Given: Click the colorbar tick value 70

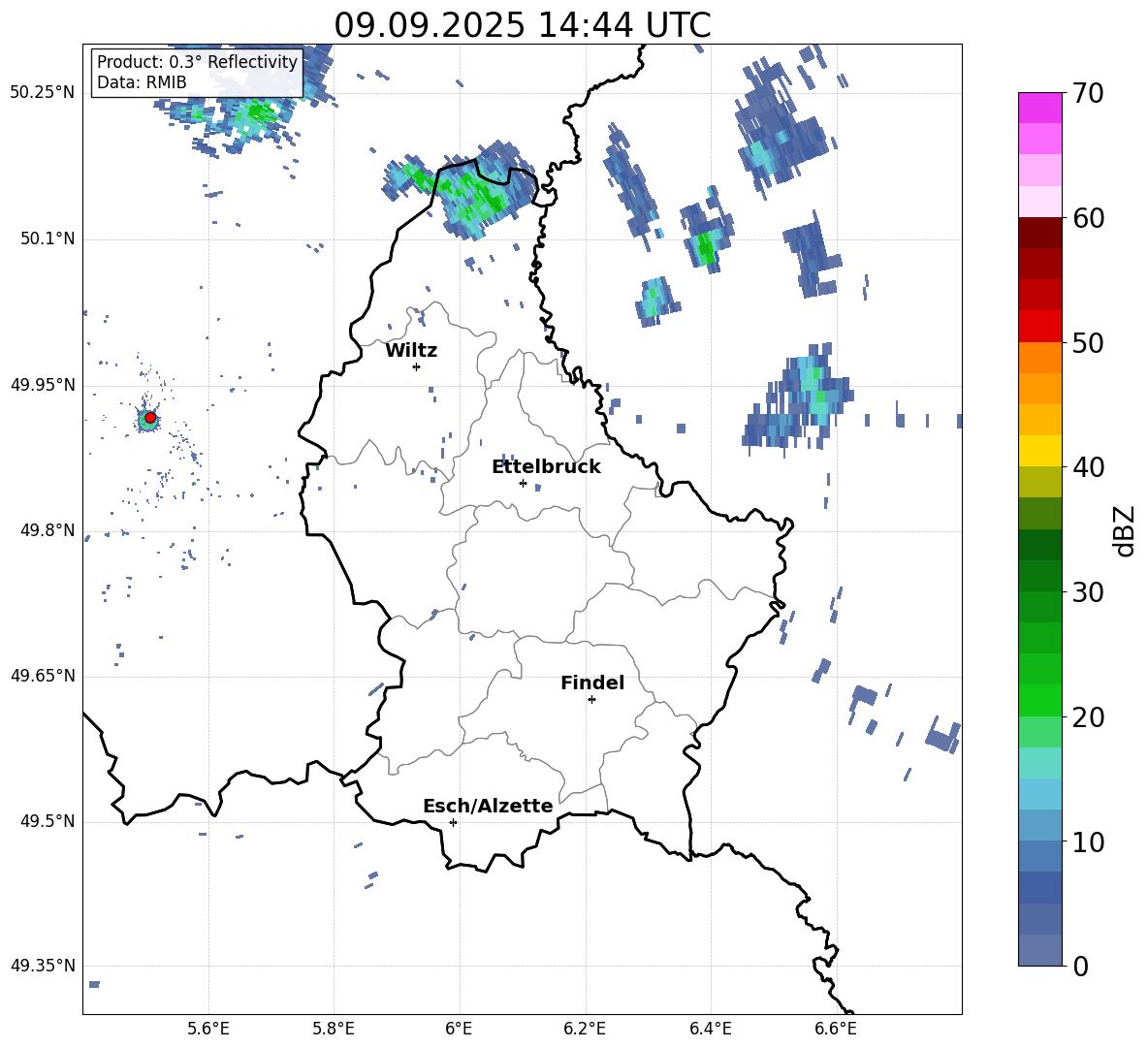Looking at the screenshot, I should (1088, 94).
